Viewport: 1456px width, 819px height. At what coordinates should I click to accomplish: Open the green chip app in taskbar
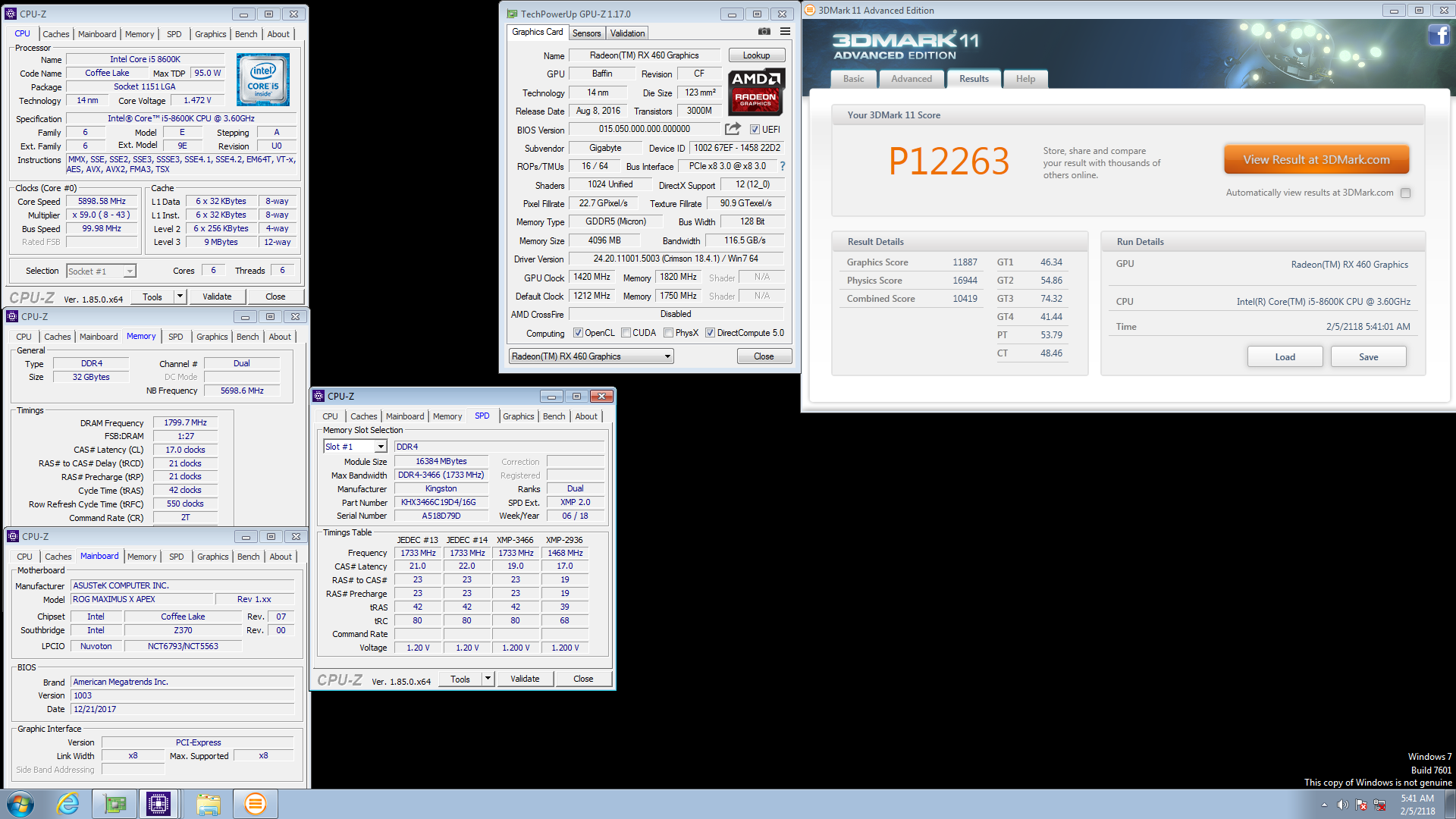(115, 804)
